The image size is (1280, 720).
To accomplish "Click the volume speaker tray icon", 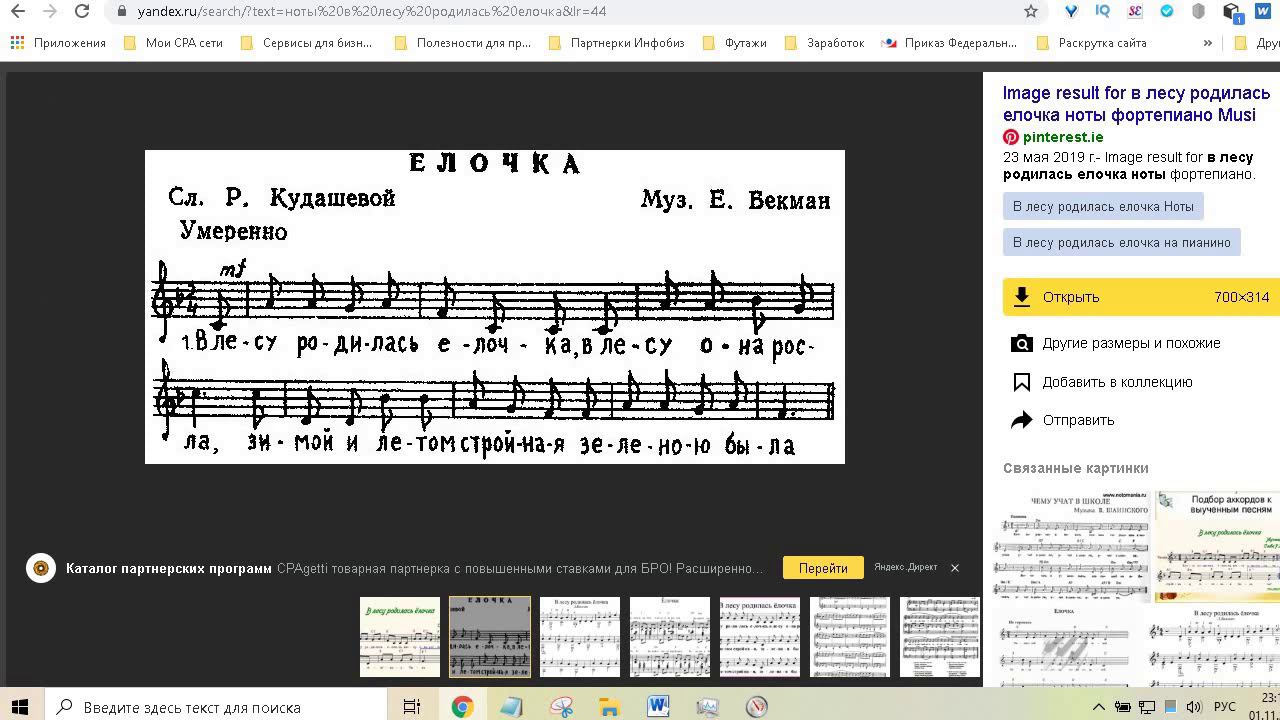I will click(1193, 707).
